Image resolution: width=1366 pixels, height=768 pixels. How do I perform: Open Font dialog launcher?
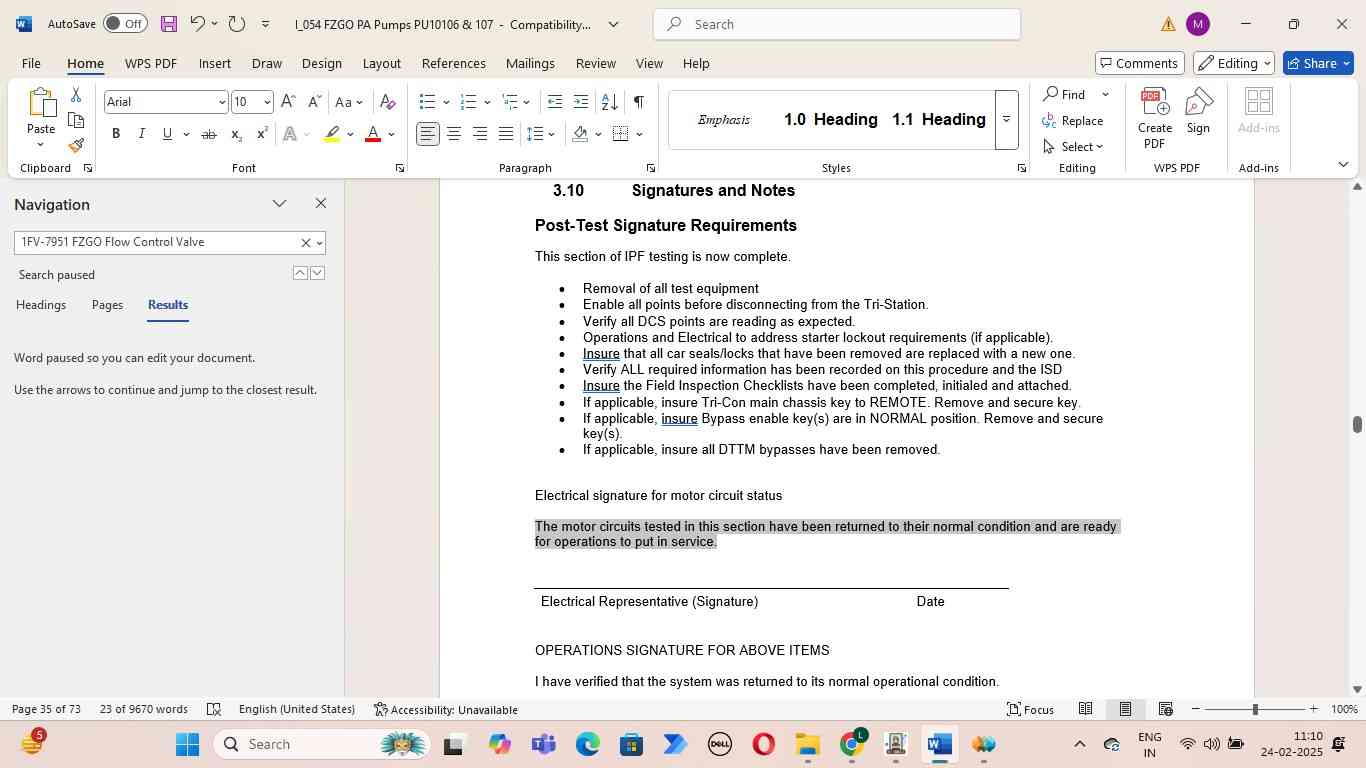[400, 168]
